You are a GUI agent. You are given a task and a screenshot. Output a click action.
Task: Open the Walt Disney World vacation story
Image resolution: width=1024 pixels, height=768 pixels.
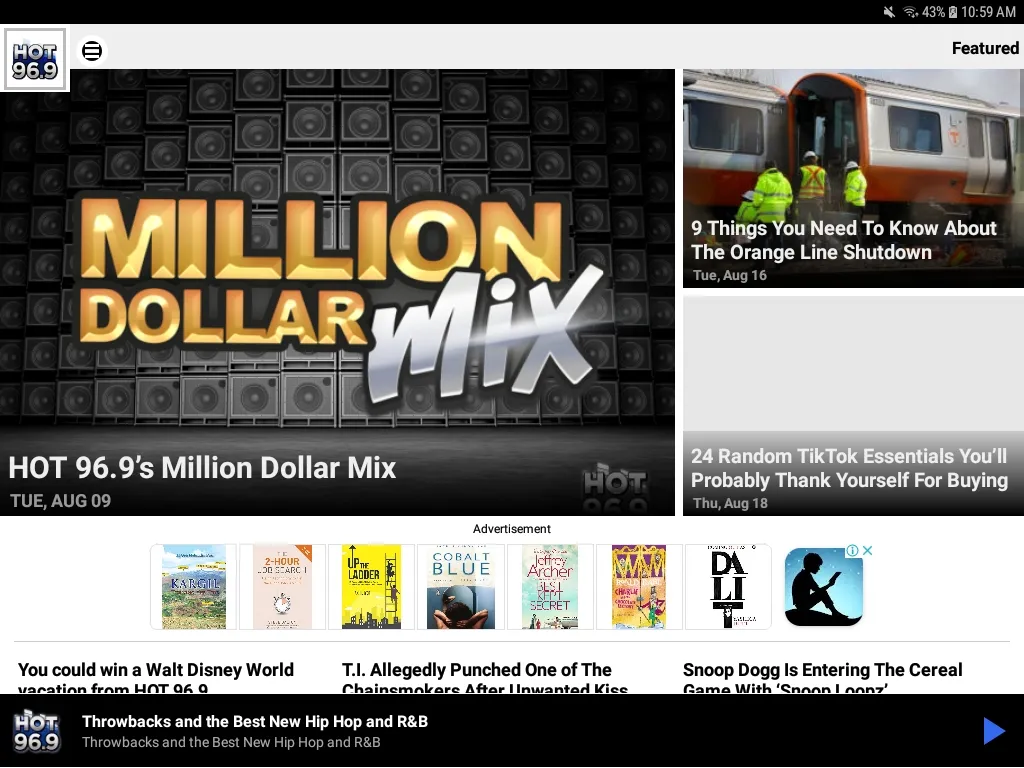click(156, 678)
